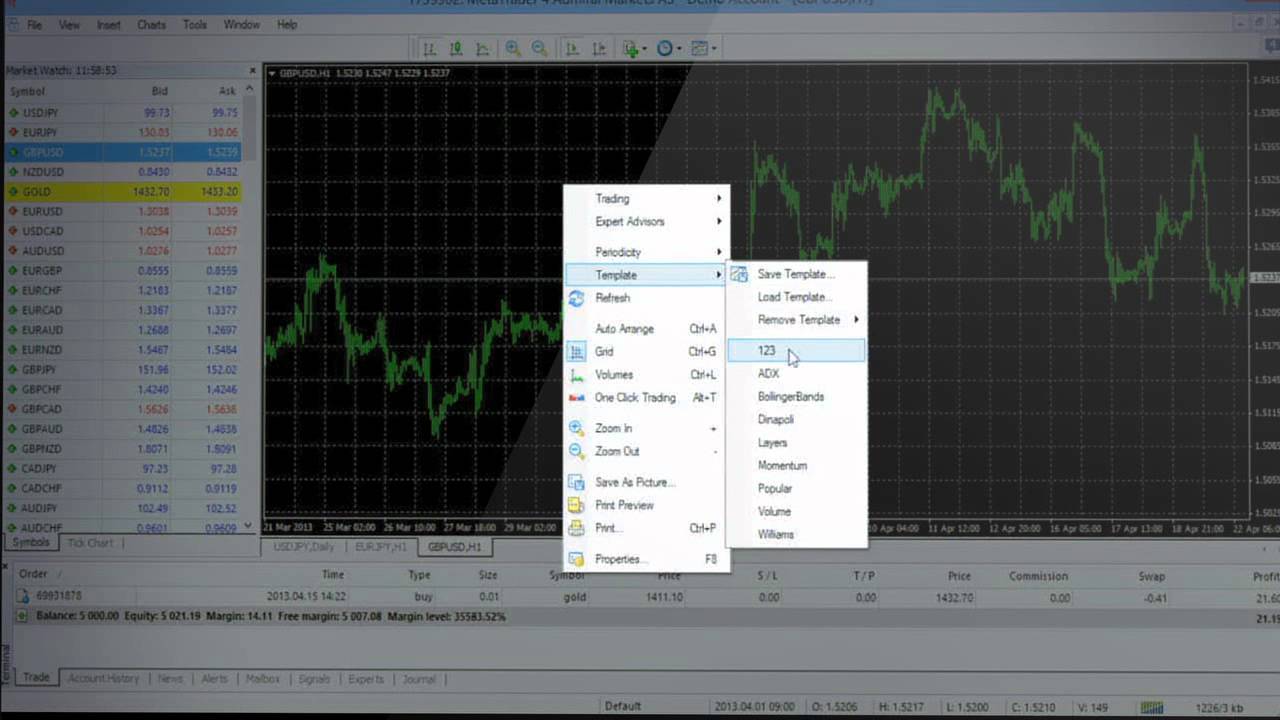Apply the ADX template
This screenshot has height=720, width=1280.
[796, 374]
